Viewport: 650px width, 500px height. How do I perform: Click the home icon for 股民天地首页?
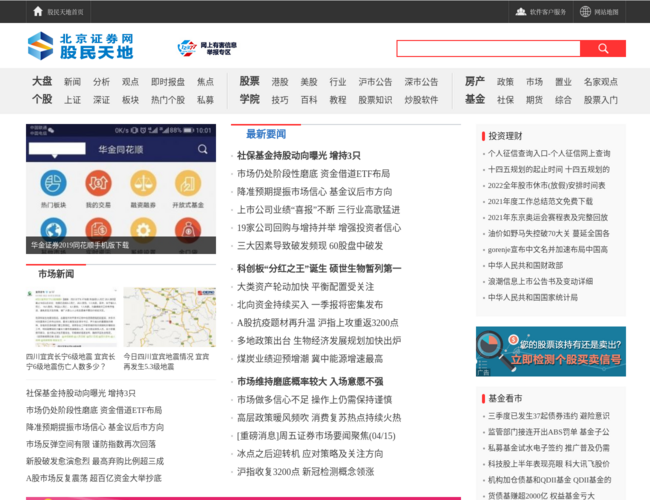point(38,12)
